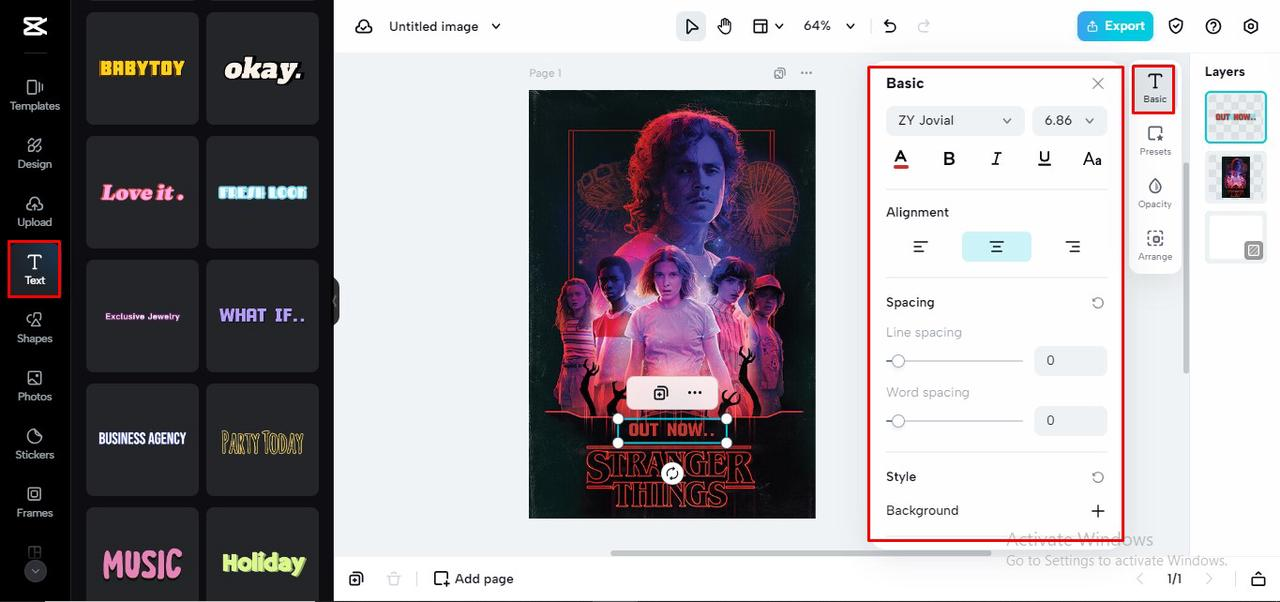Toggle underline text formatting
Screen dimensions: 1280x602
click(1044, 158)
